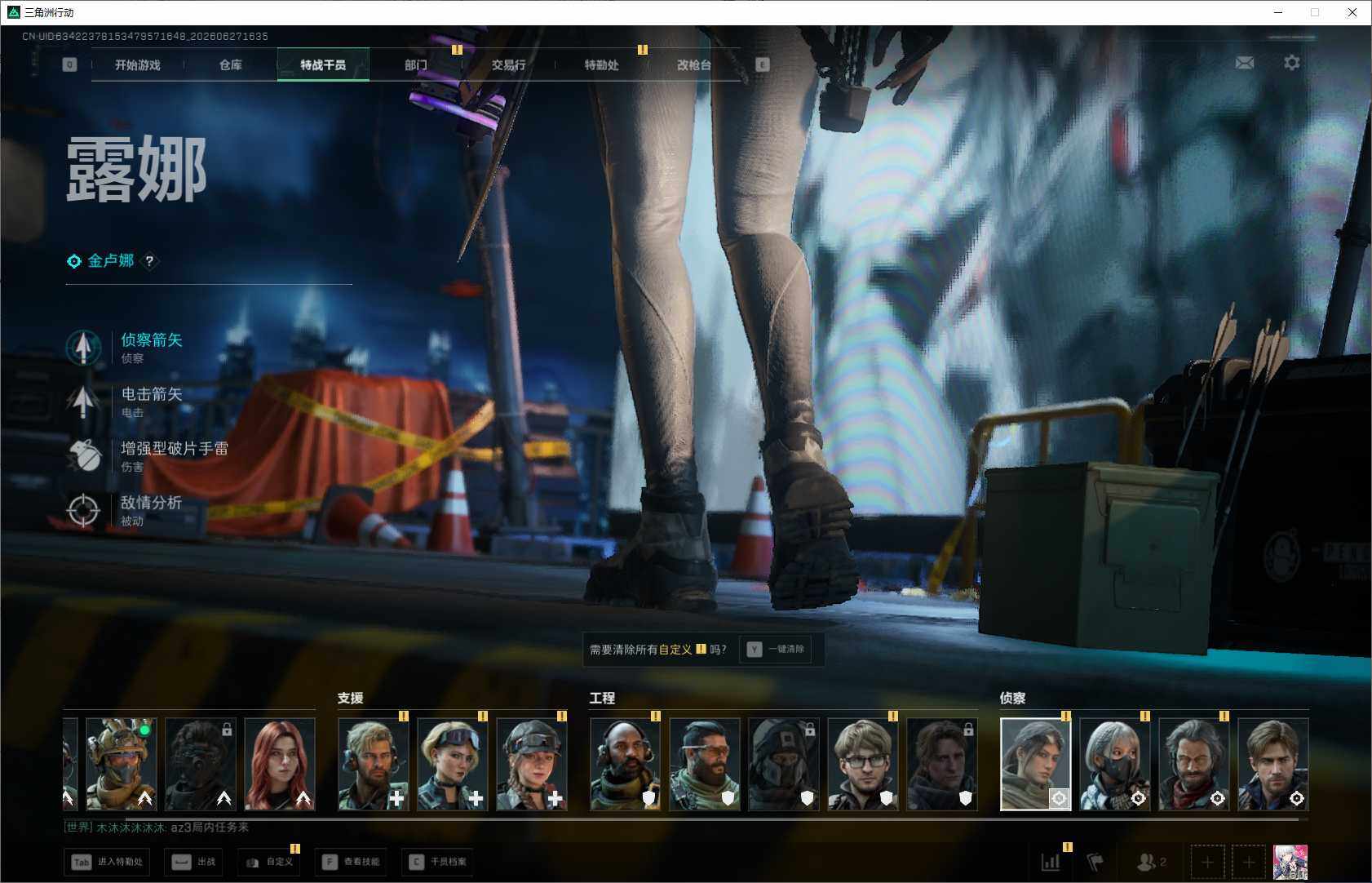Click 干员档案 button
1372x883 pixels.
click(437, 862)
